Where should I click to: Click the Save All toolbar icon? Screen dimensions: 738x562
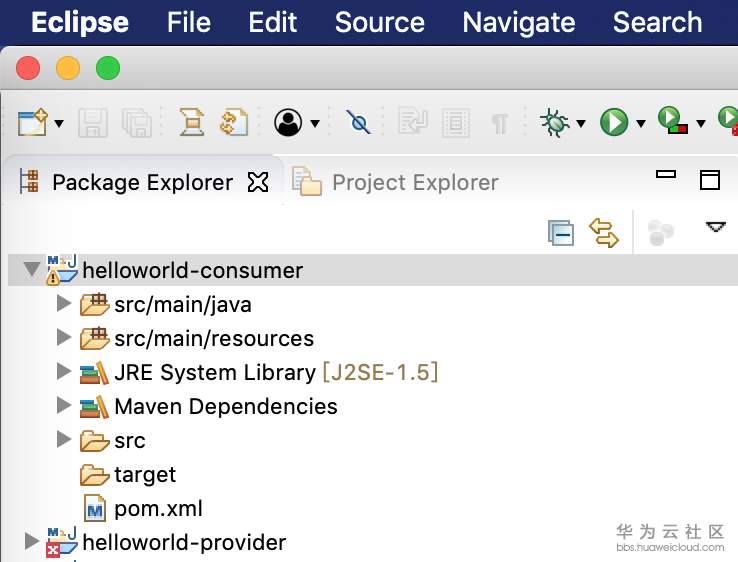(x=136, y=123)
